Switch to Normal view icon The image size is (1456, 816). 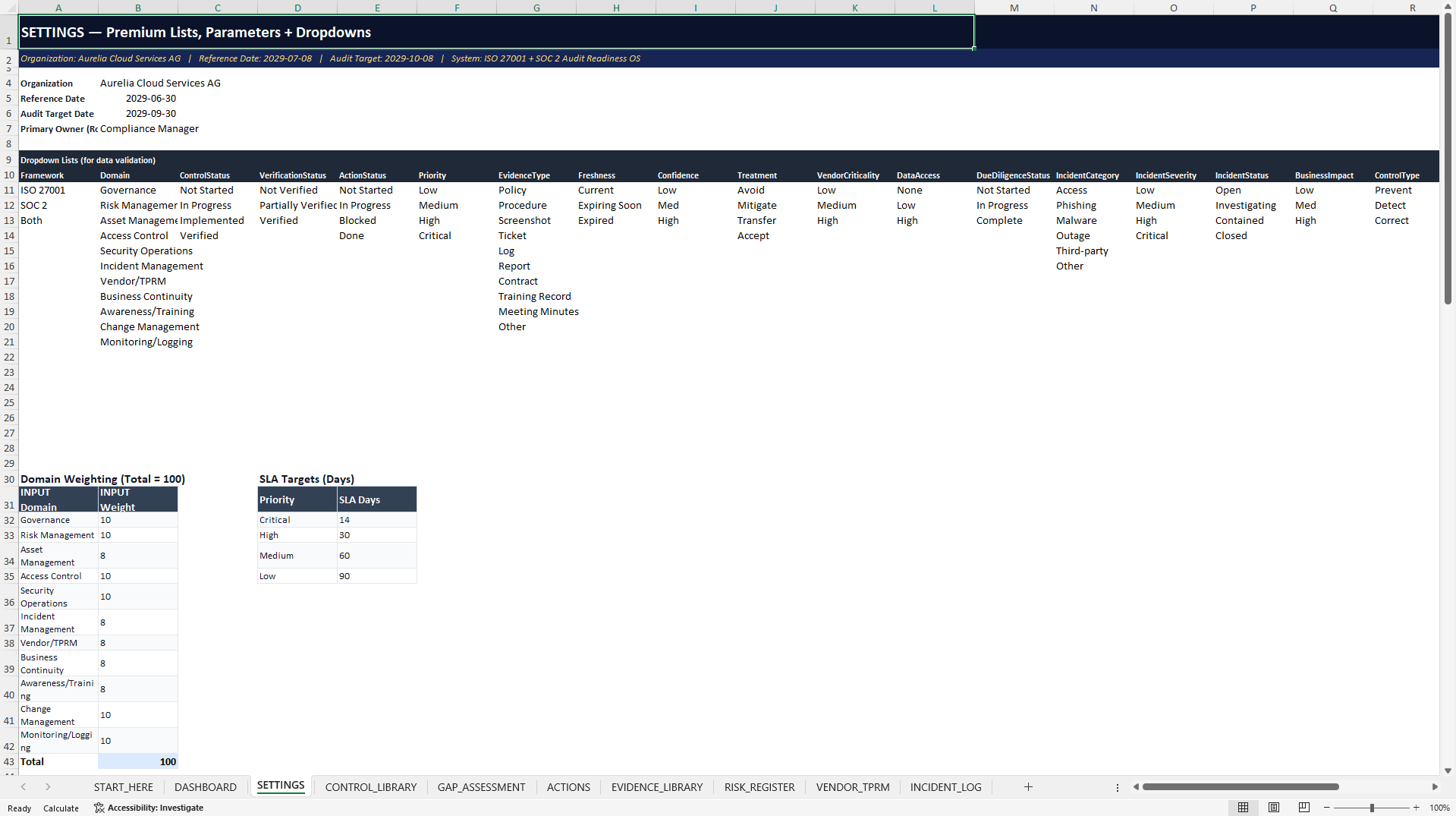tap(1243, 808)
